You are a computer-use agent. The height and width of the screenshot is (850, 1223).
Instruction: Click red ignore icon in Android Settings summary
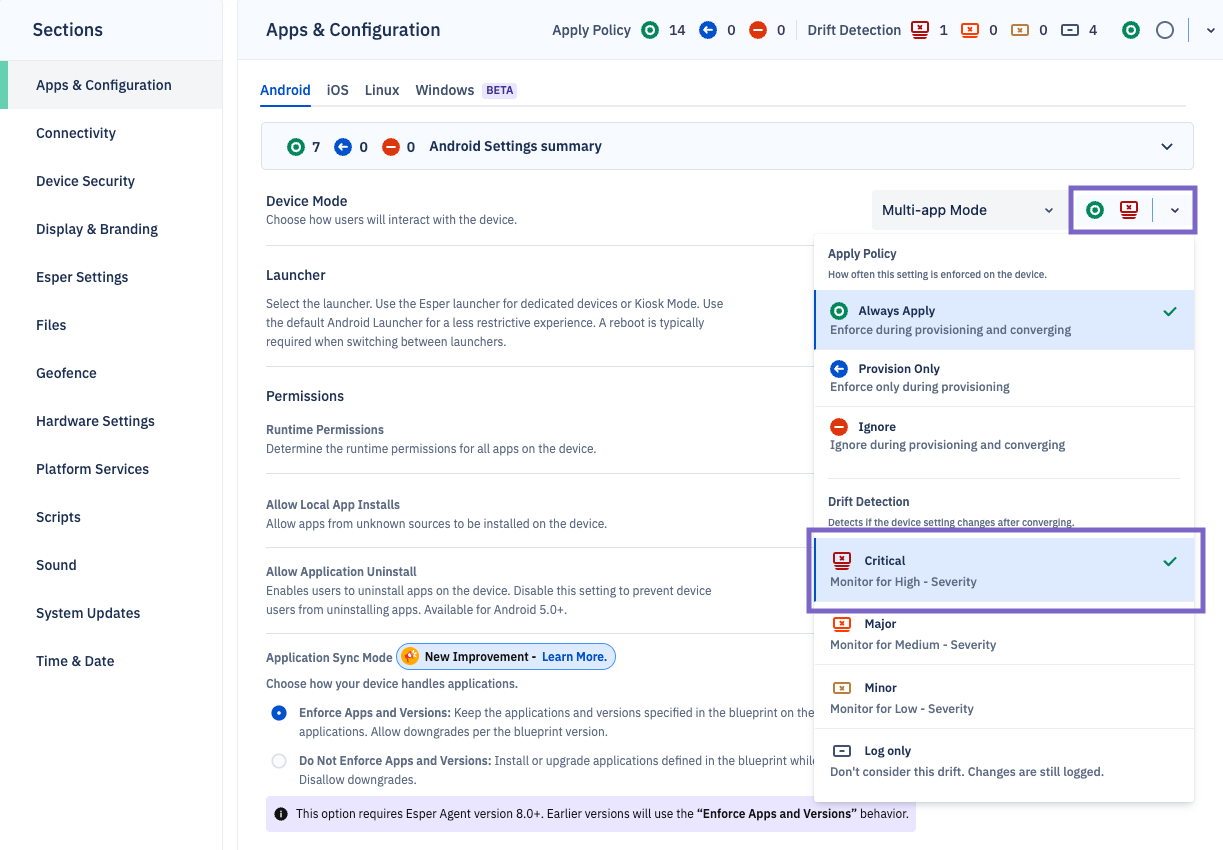391,147
